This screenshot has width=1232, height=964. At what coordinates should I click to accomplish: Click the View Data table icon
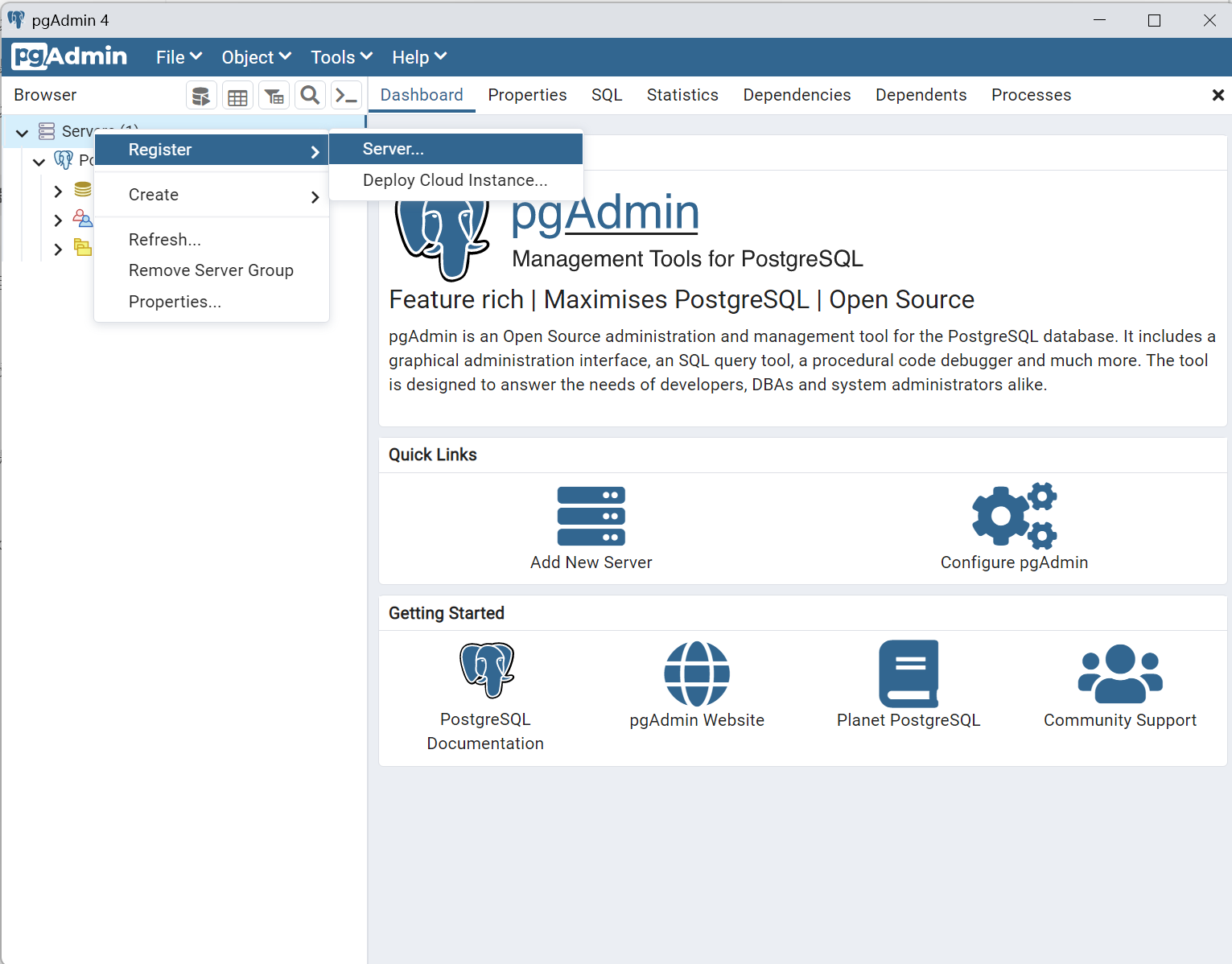[x=237, y=96]
